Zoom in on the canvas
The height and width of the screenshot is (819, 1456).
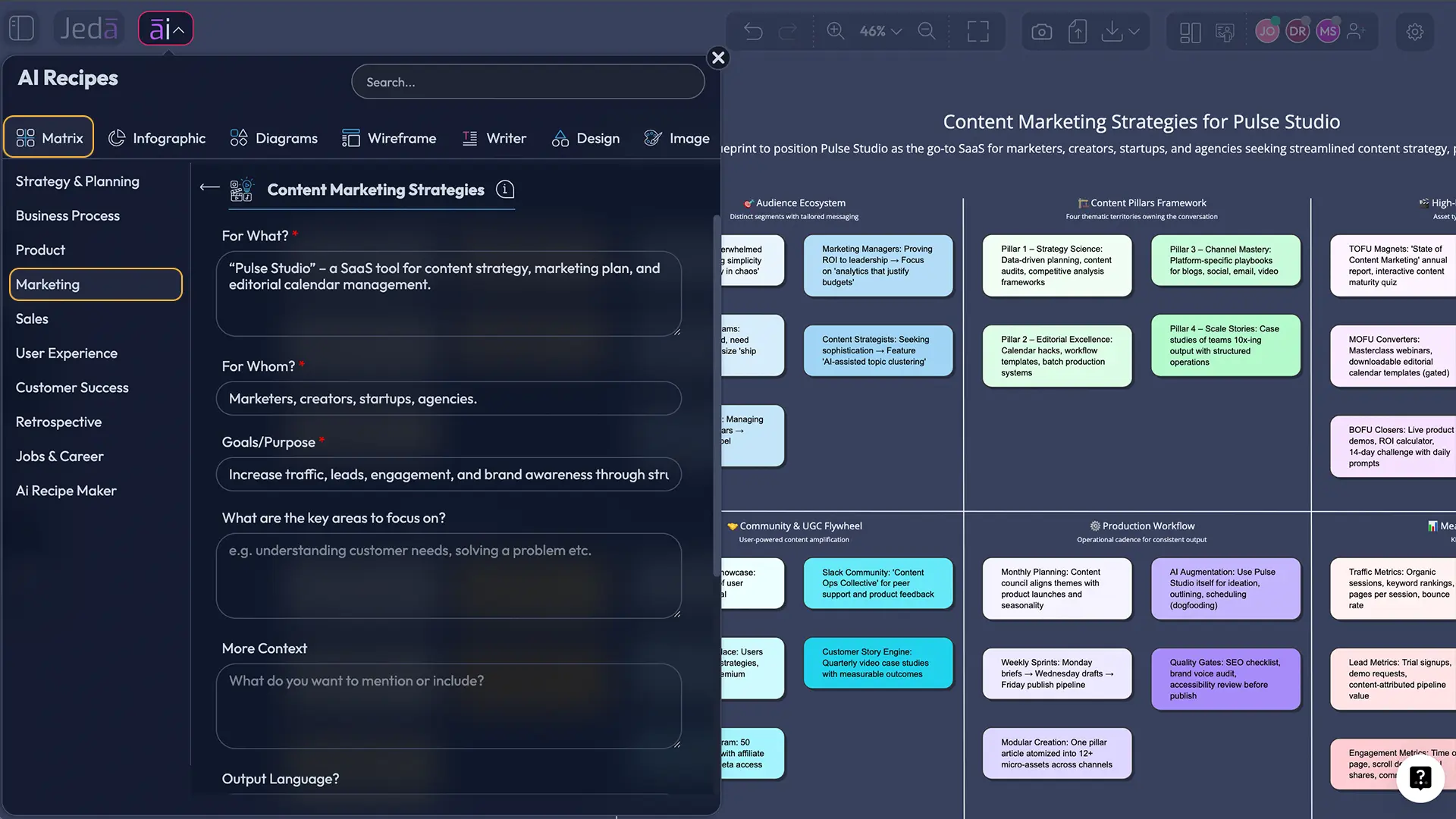pos(835,31)
